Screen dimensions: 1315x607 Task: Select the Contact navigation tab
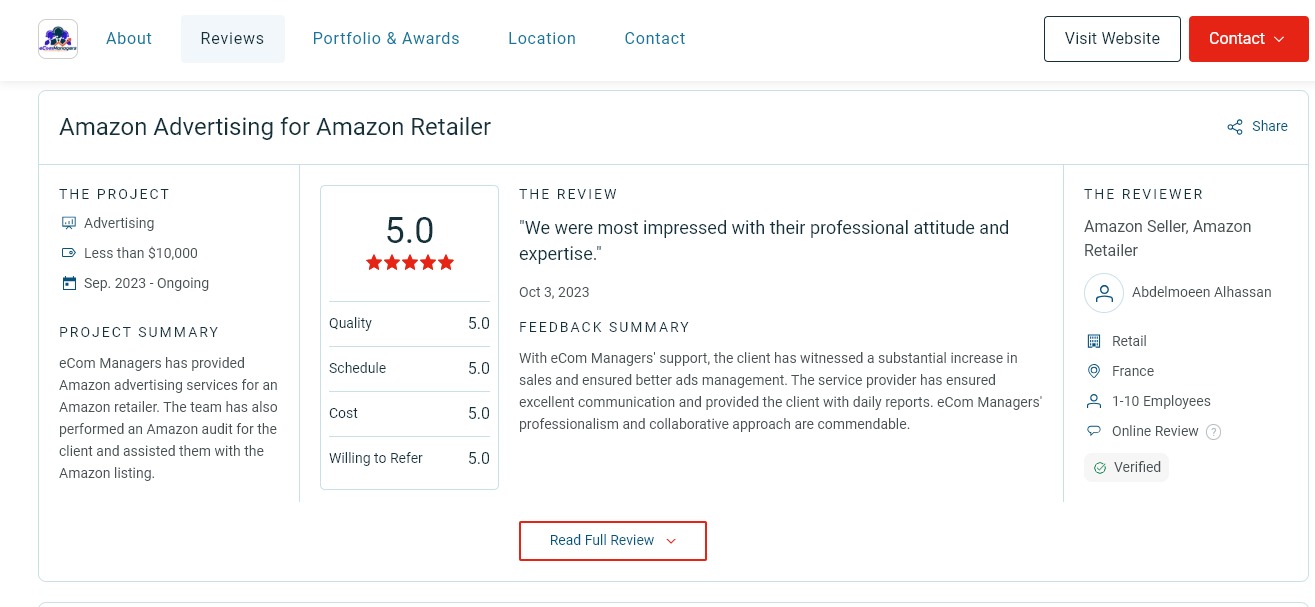click(x=655, y=39)
